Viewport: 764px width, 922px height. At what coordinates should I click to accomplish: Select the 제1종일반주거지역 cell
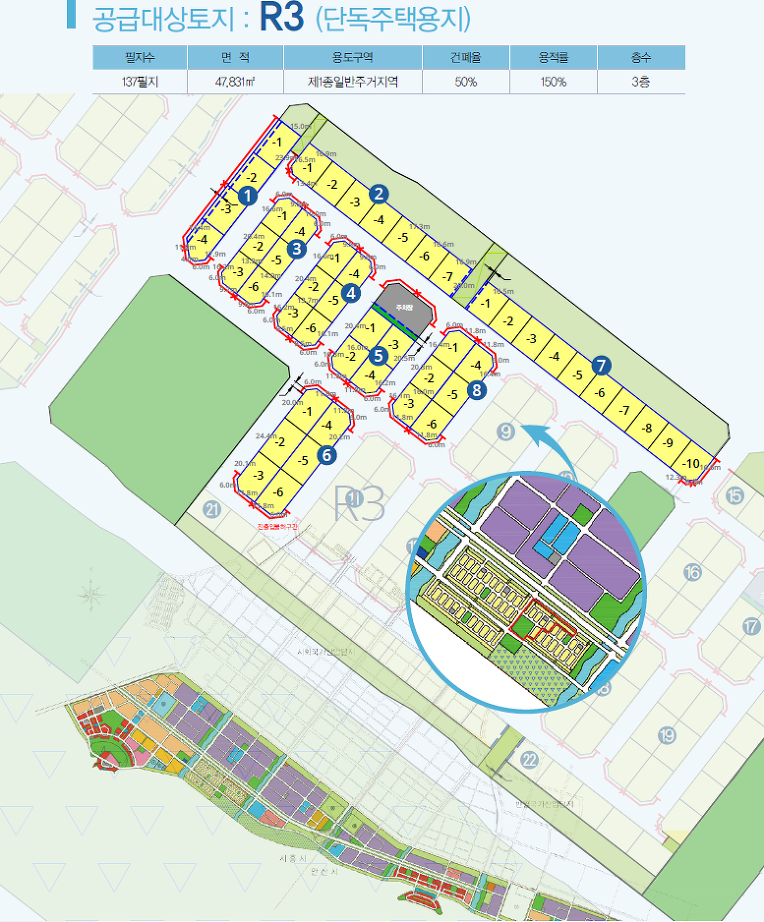coord(353,82)
